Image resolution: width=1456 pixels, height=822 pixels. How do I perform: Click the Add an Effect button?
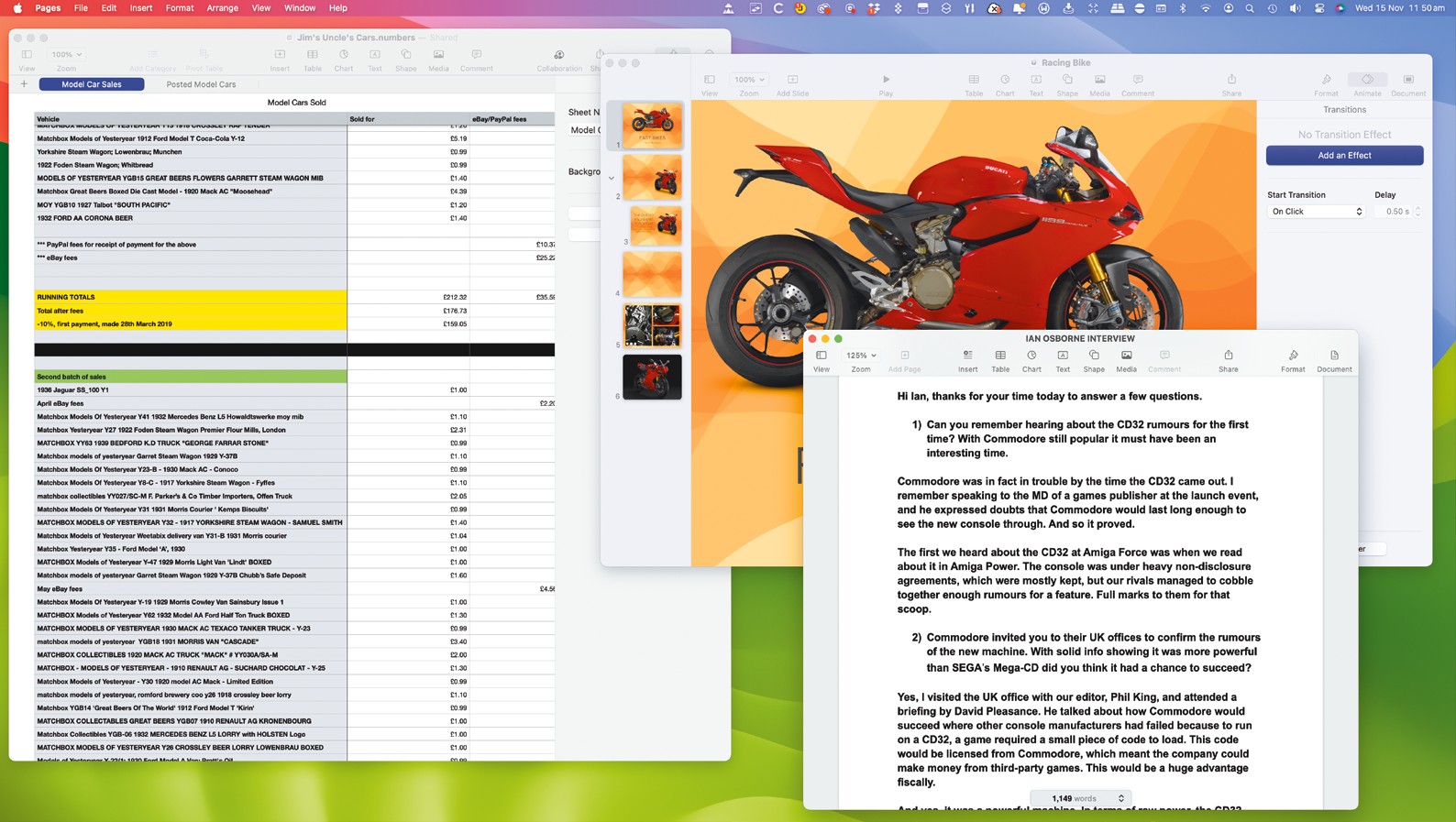click(x=1344, y=156)
